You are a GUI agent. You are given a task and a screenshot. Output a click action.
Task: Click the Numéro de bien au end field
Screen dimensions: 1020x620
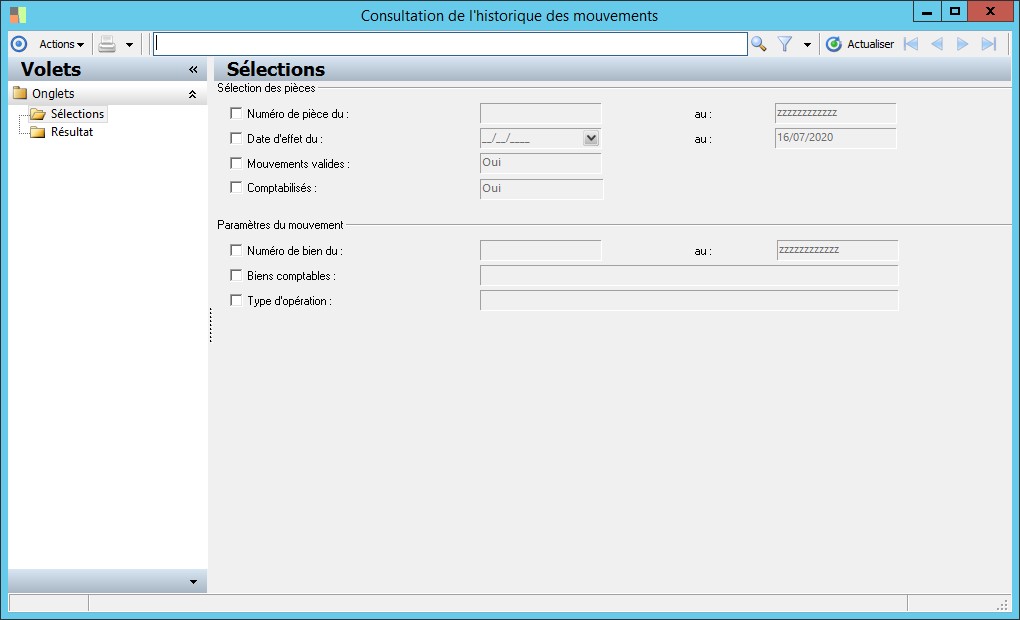coord(837,250)
